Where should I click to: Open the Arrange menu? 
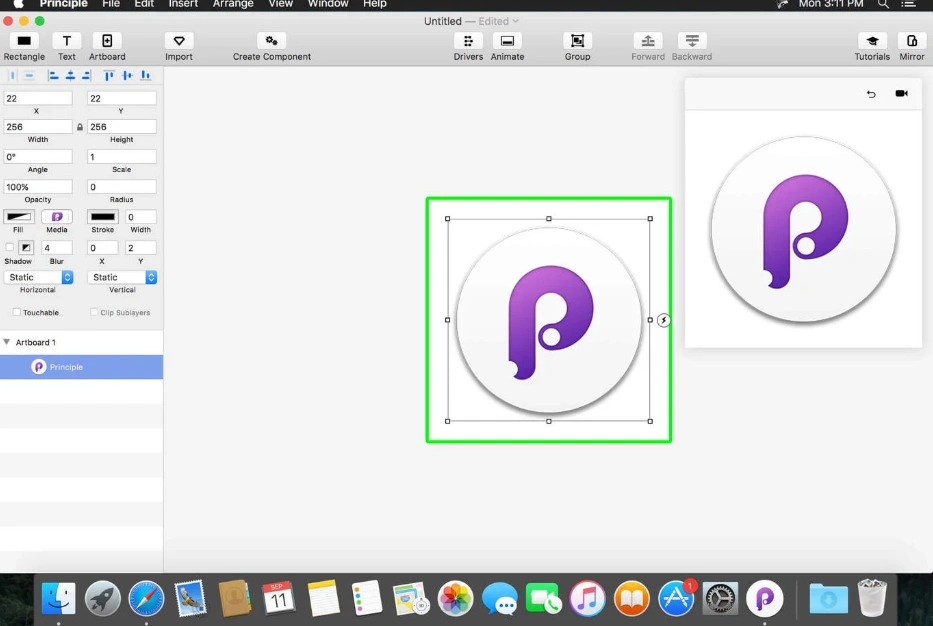click(232, 4)
